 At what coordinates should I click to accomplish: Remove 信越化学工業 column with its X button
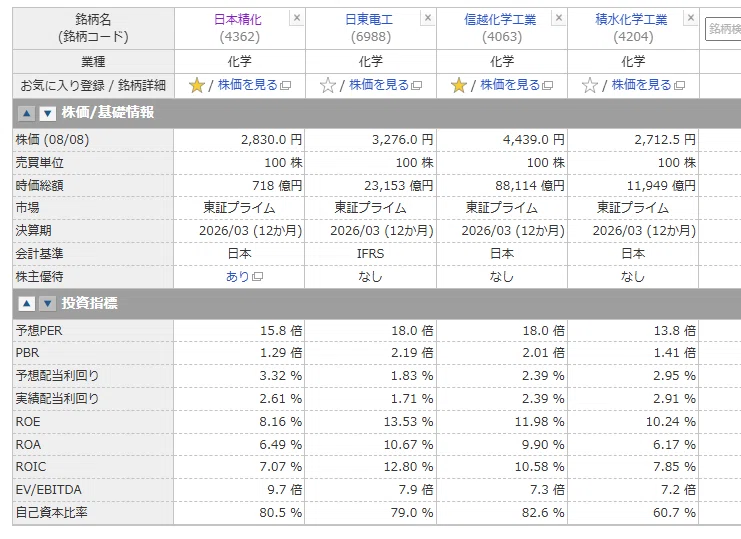tap(559, 18)
